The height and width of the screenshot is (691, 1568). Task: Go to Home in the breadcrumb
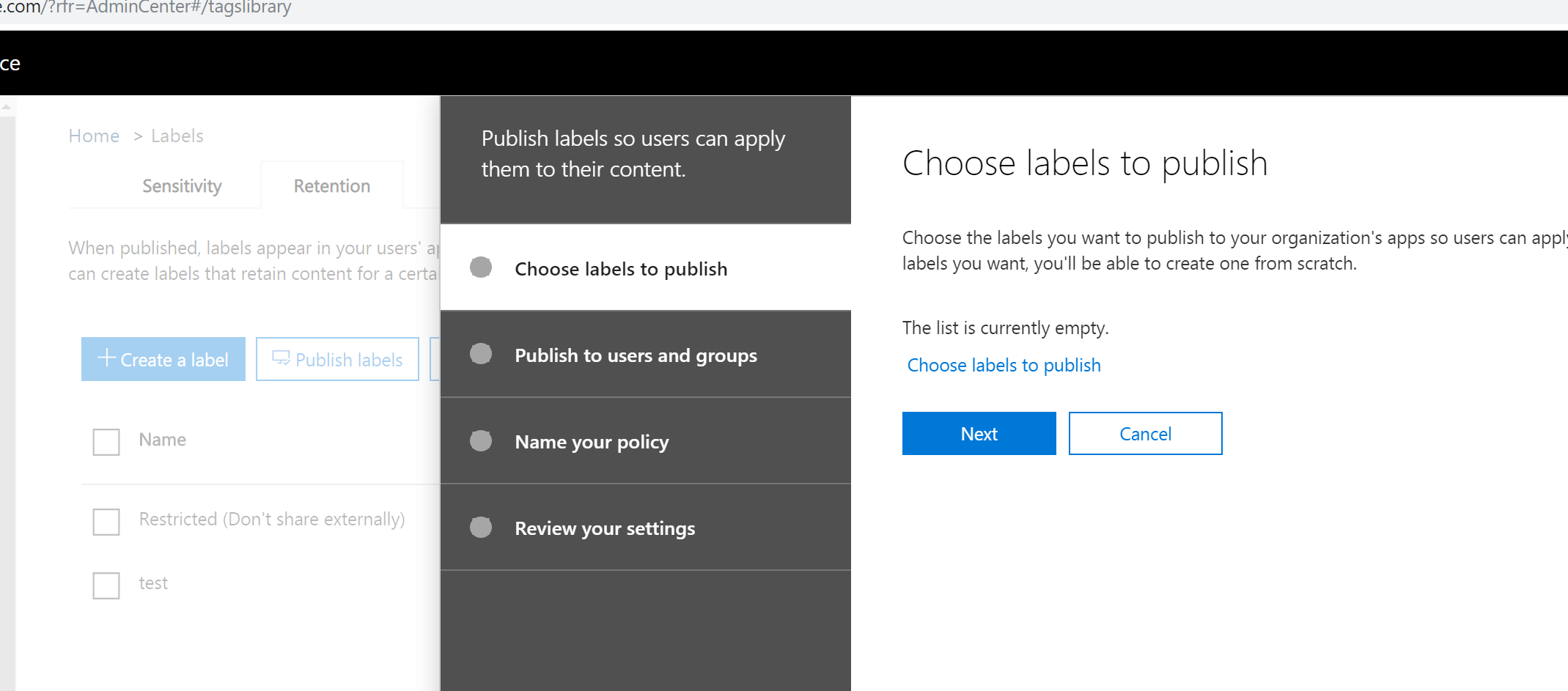point(94,136)
